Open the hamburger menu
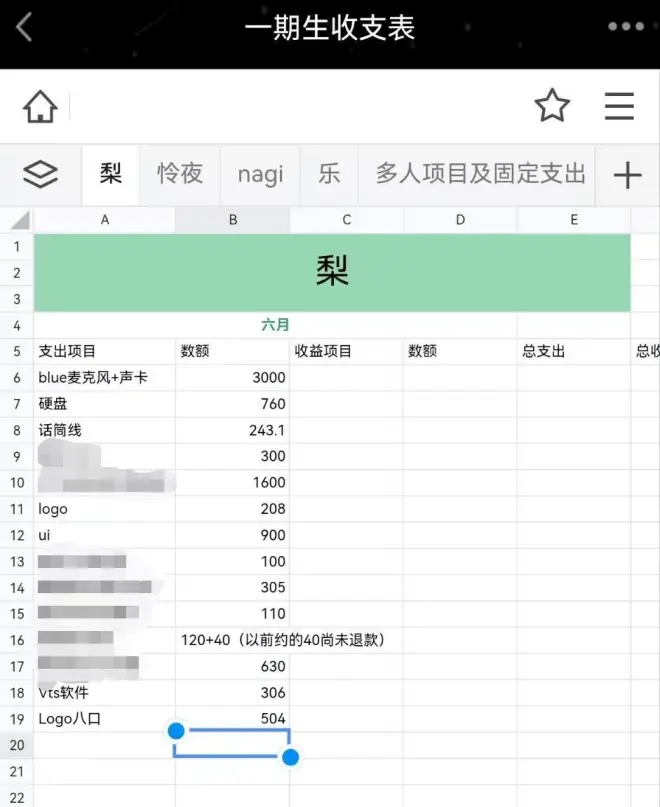This screenshot has height=807, width=660. click(x=619, y=106)
